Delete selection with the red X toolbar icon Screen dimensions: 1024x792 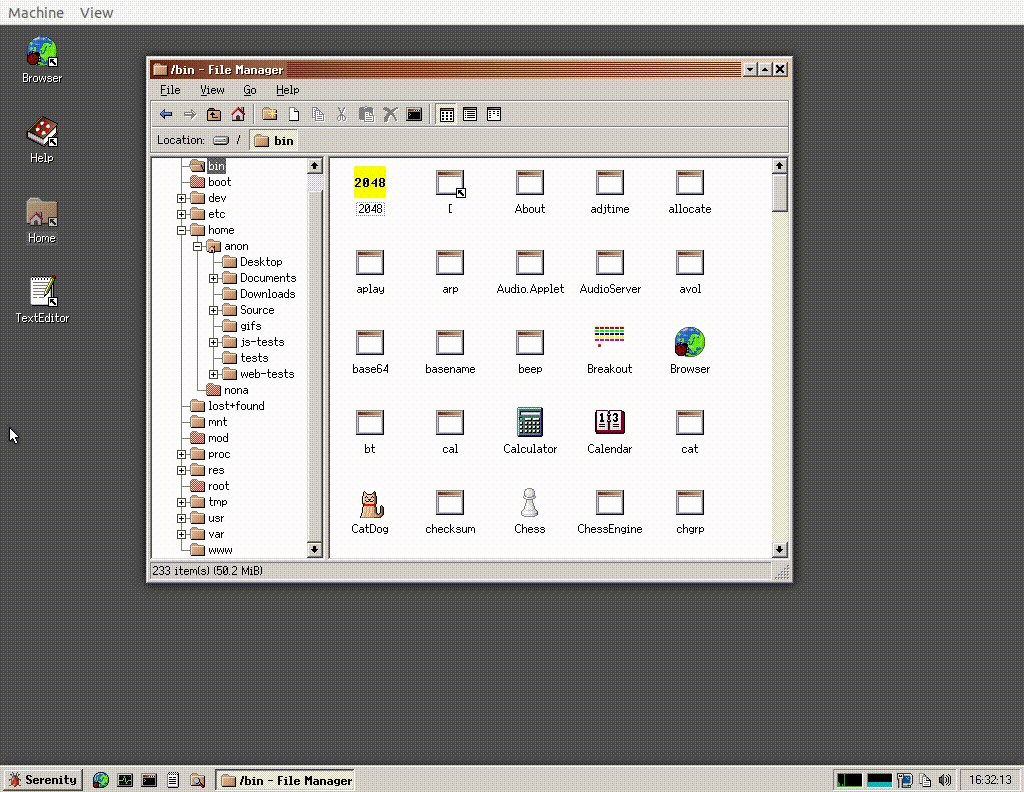point(389,114)
